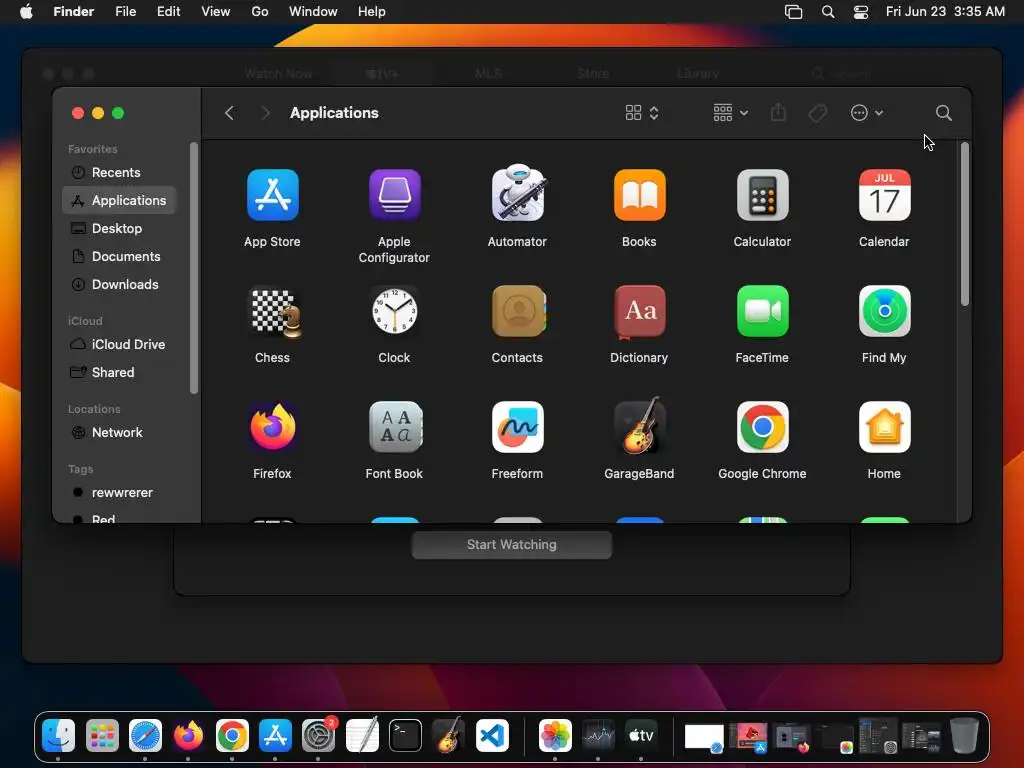1024x768 pixels.
Task: Open Visual Studio Code from the Dock
Action: 492,736
